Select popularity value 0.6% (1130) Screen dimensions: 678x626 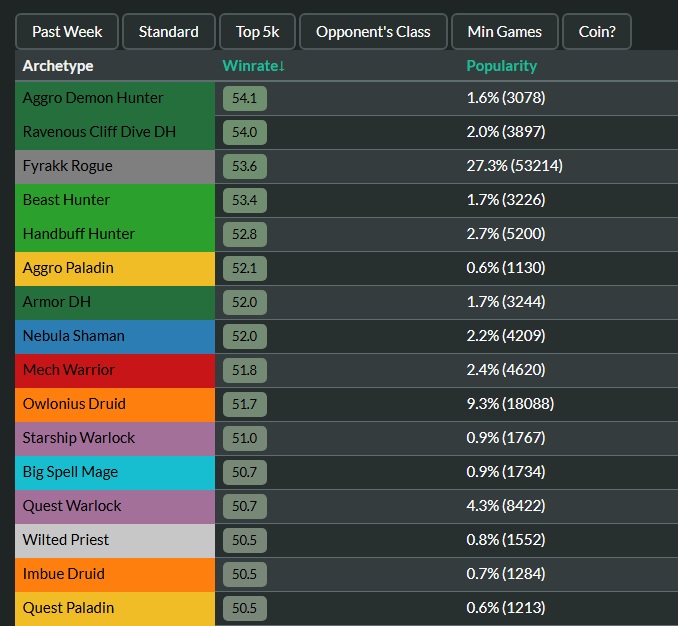[506, 268]
